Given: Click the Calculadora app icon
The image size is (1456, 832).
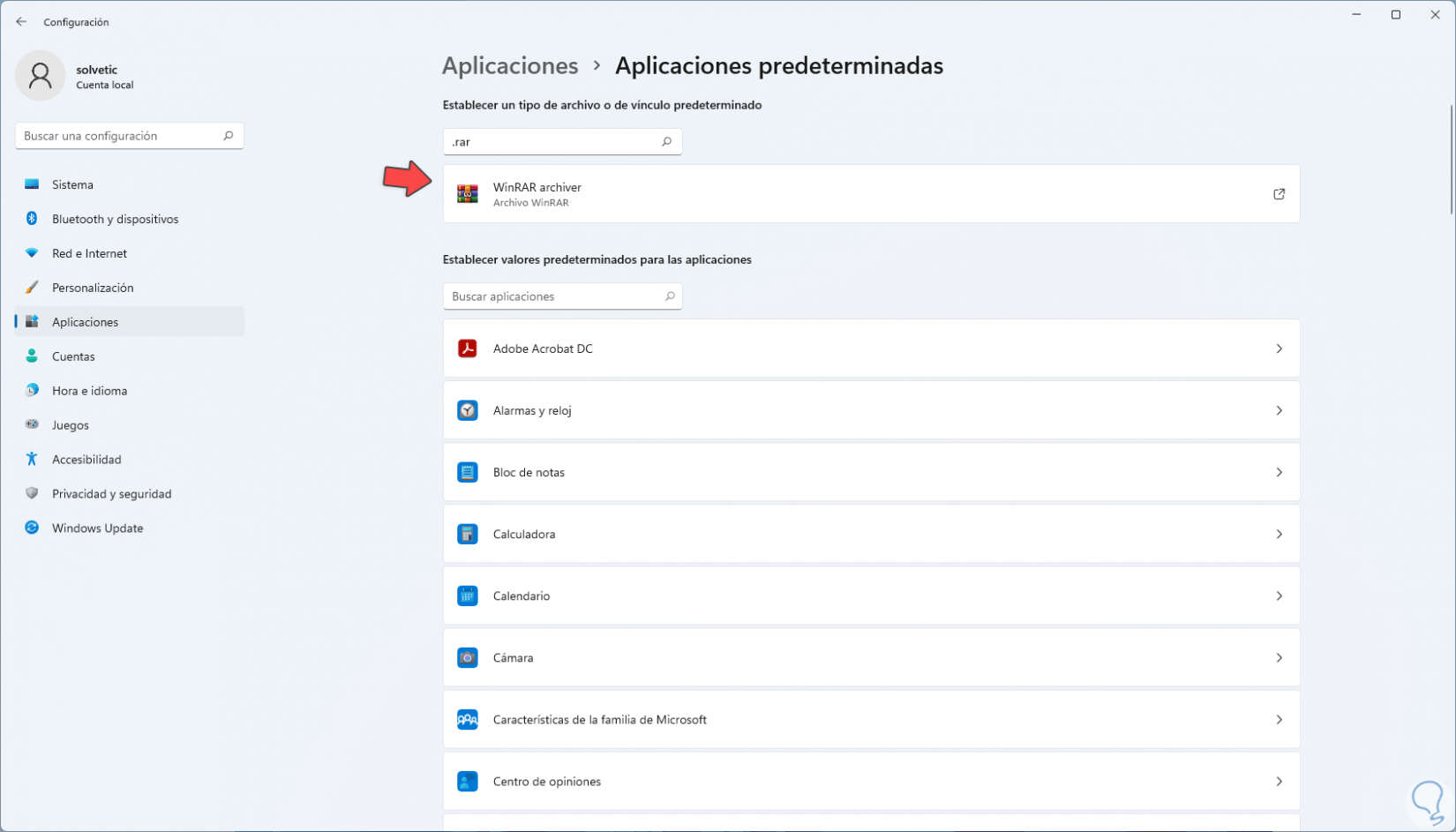Looking at the screenshot, I should click(467, 534).
